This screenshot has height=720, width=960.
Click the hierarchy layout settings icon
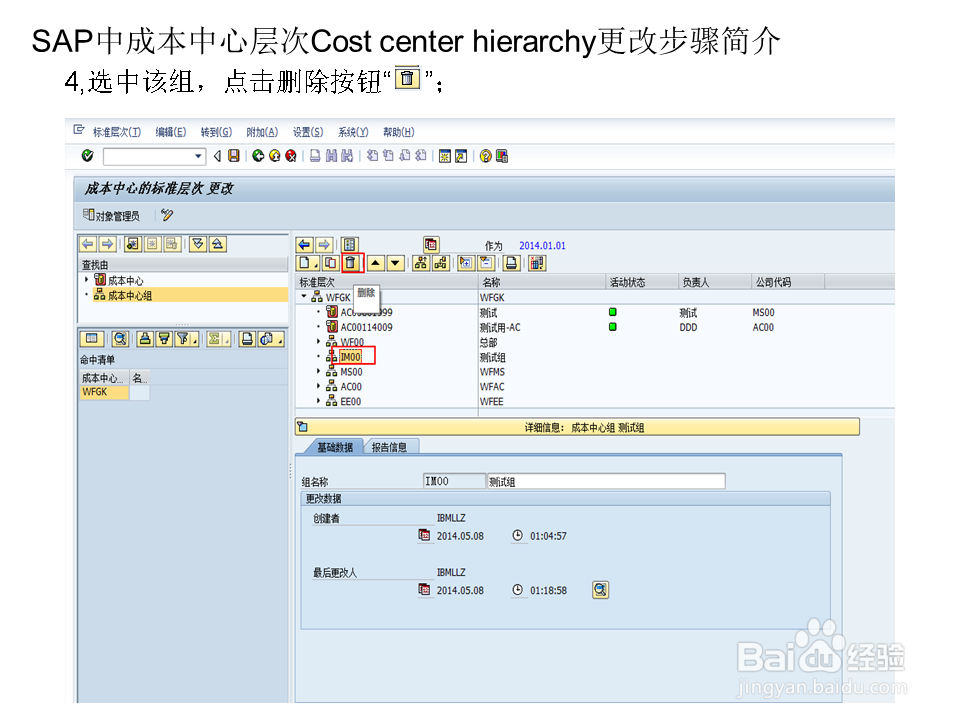350,245
